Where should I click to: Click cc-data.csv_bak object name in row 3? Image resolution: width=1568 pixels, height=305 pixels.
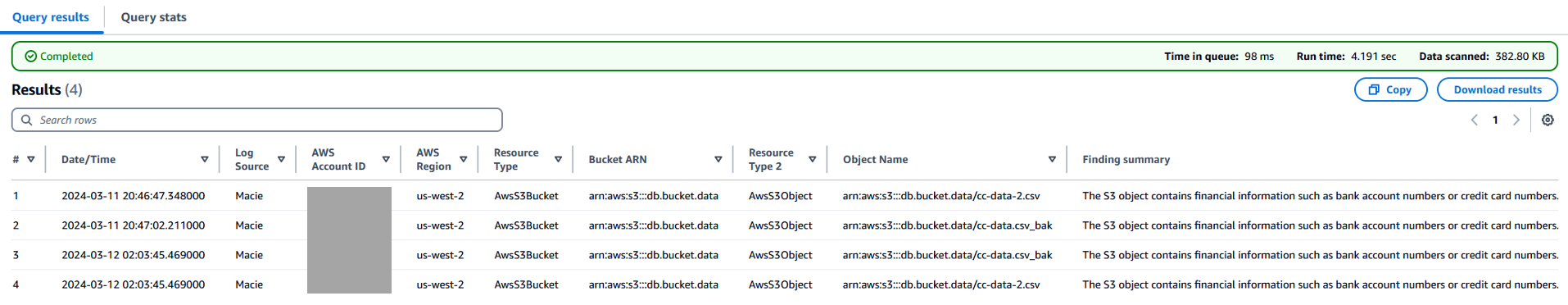pos(948,255)
